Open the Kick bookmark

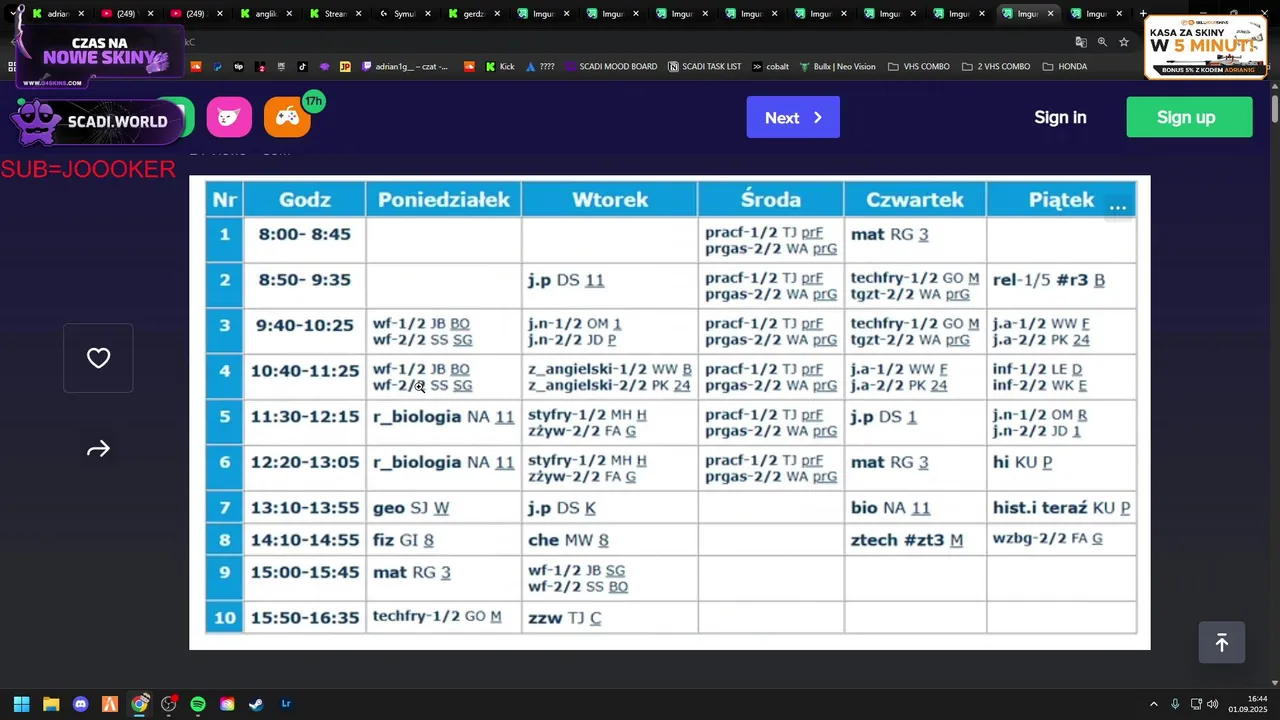(x=500, y=67)
